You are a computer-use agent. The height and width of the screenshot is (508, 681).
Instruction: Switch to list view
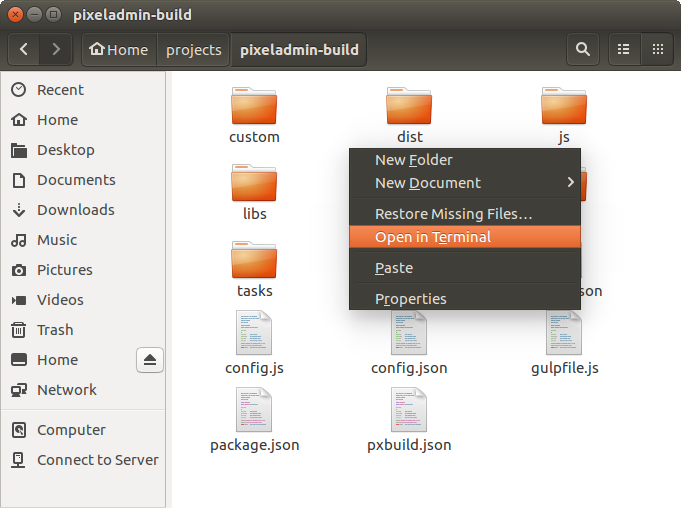pos(624,49)
